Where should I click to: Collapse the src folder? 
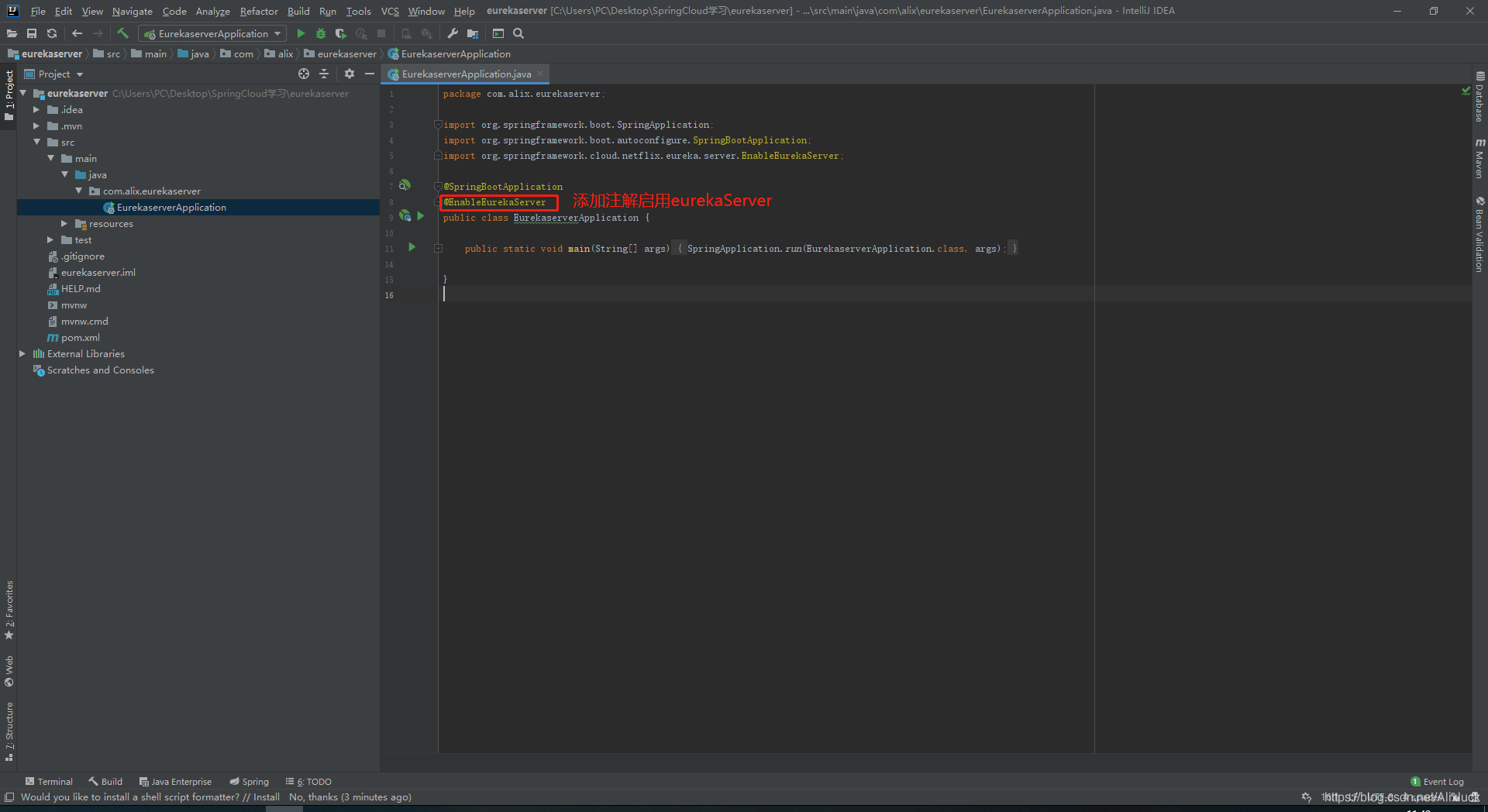click(x=36, y=142)
